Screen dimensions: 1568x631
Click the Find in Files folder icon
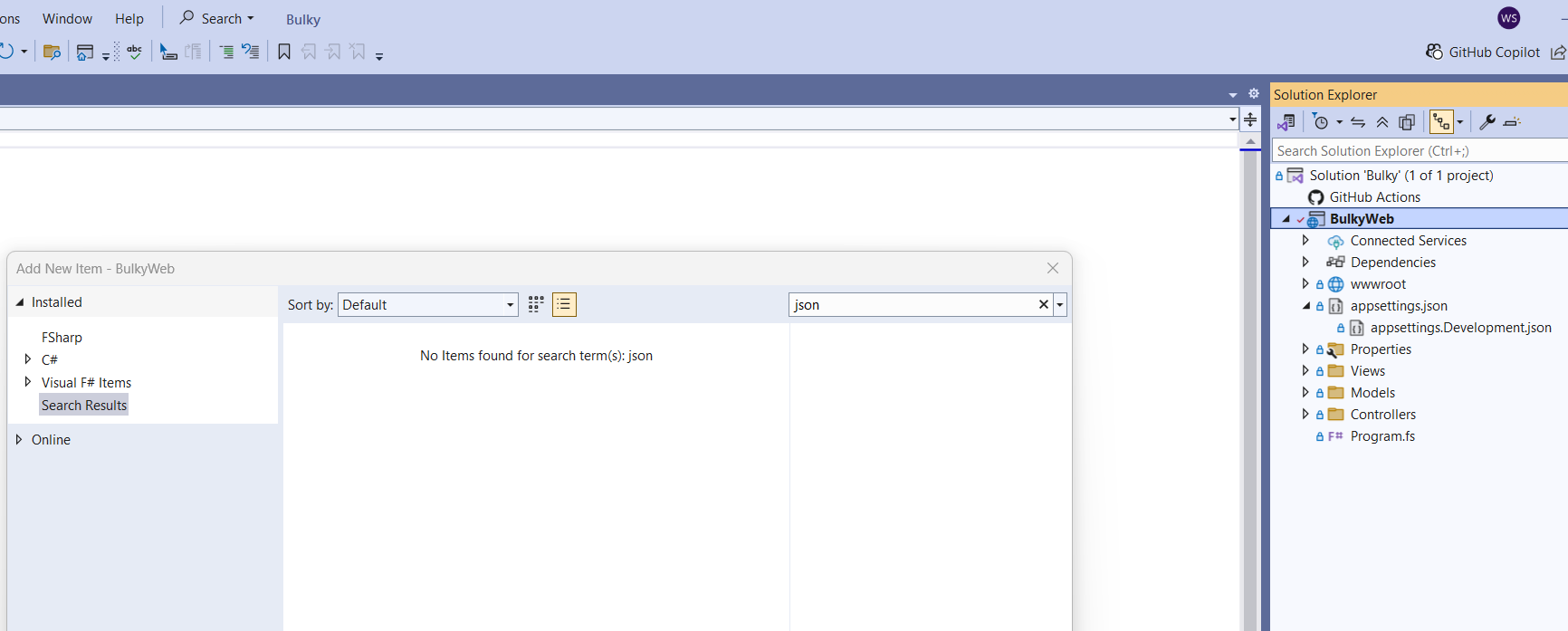coord(52,52)
